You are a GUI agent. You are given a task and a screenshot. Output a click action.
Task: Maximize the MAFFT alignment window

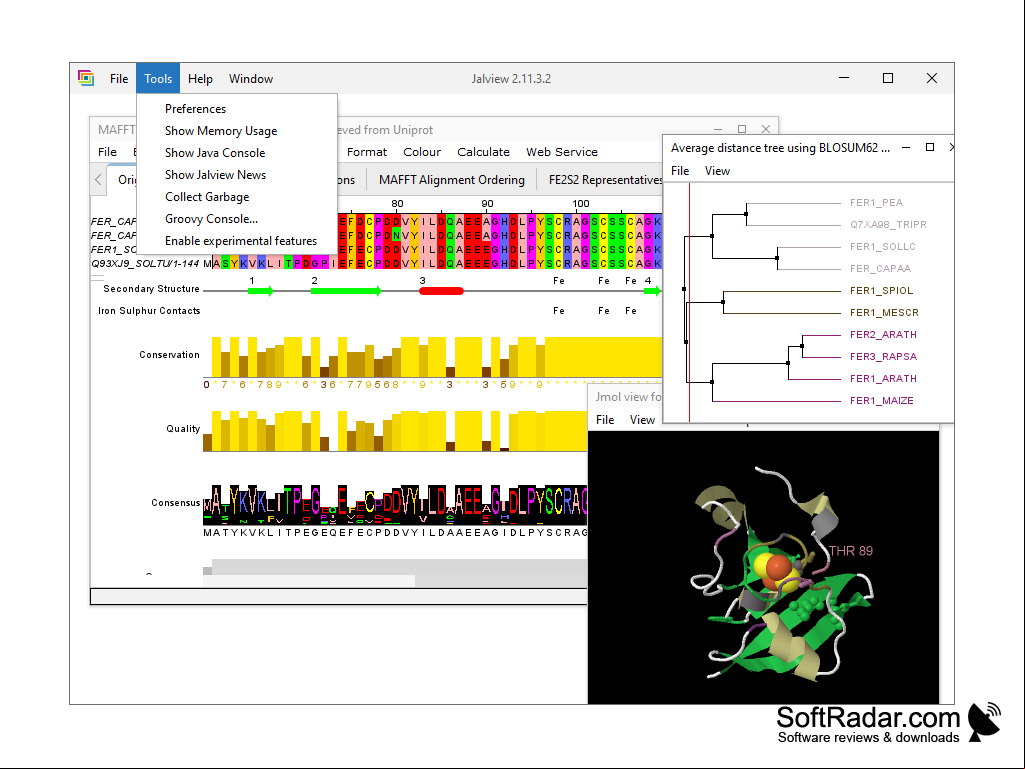pos(742,129)
